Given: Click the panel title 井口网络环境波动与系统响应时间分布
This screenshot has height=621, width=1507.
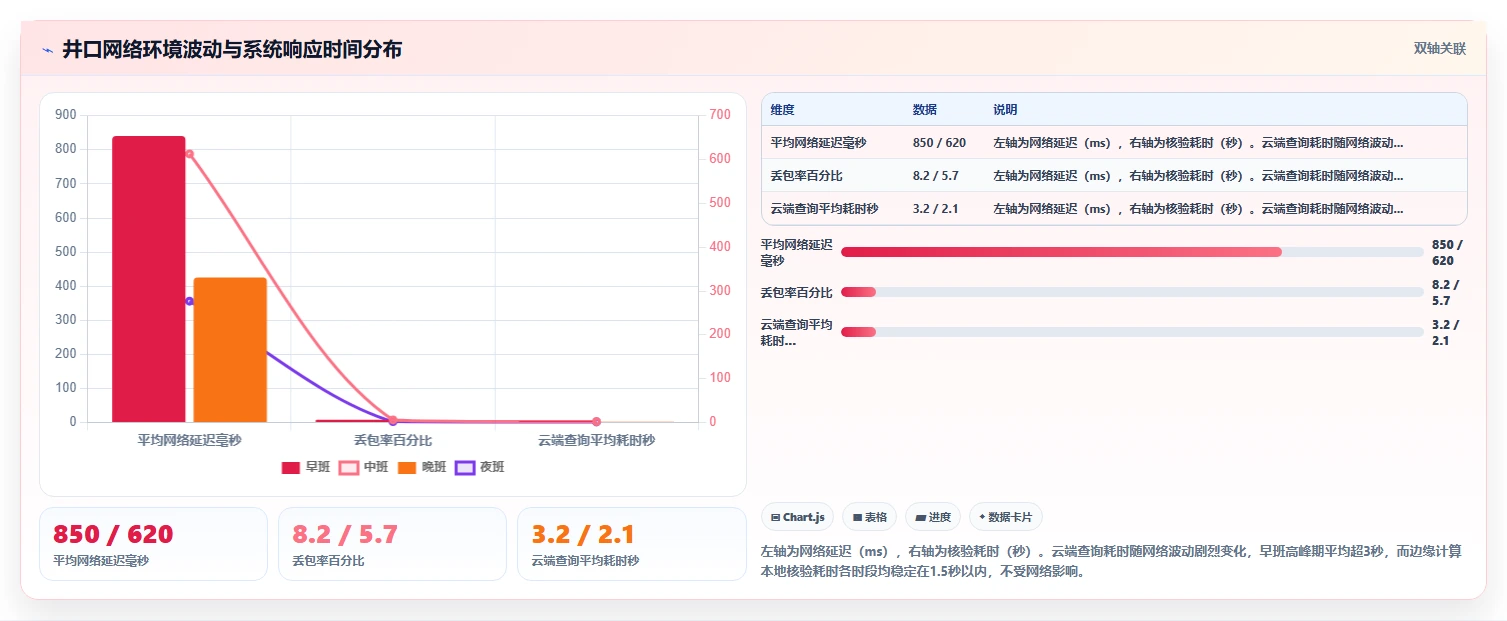Looking at the screenshot, I should (x=232, y=49).
